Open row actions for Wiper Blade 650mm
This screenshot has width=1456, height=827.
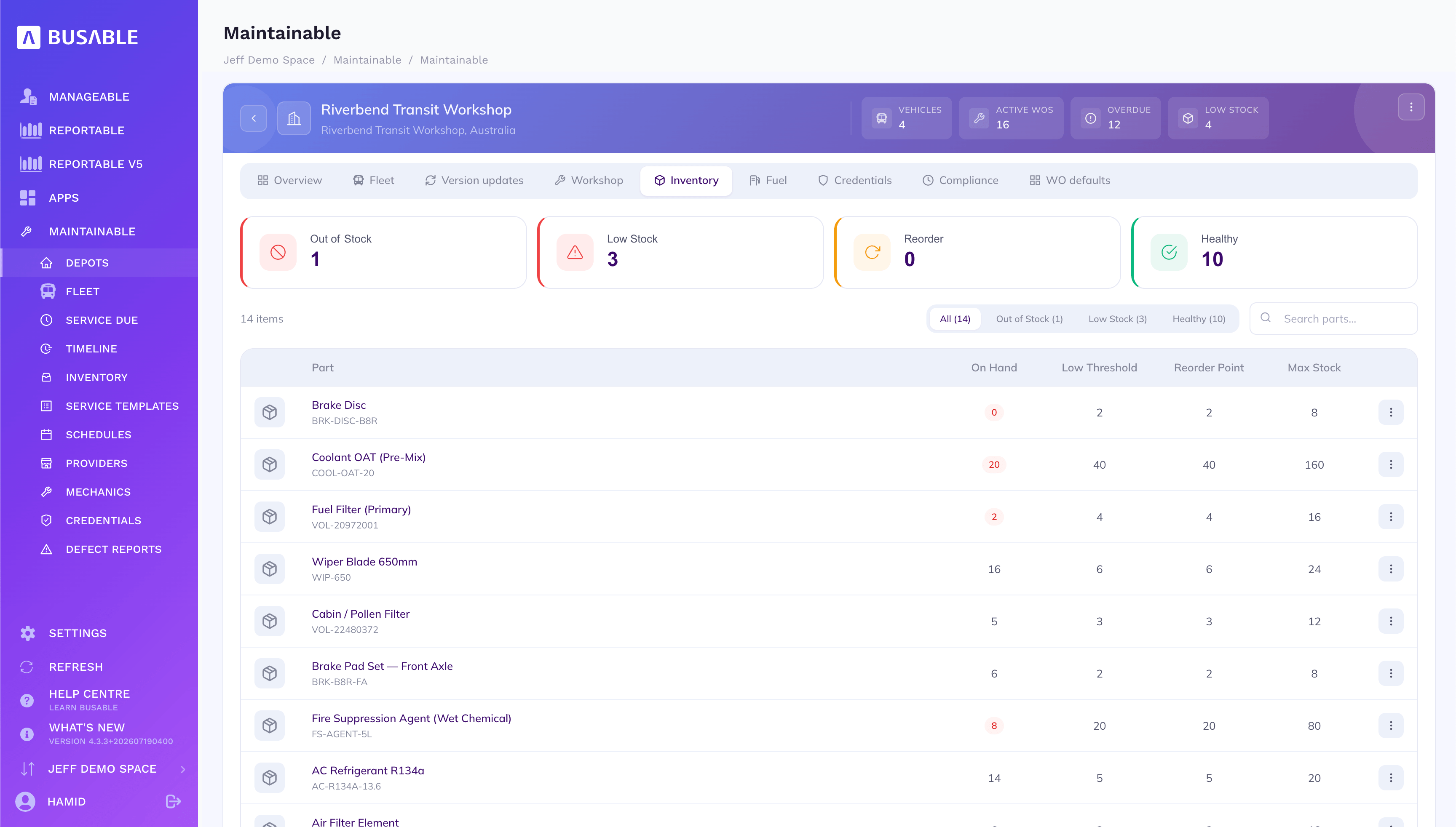1391,569
